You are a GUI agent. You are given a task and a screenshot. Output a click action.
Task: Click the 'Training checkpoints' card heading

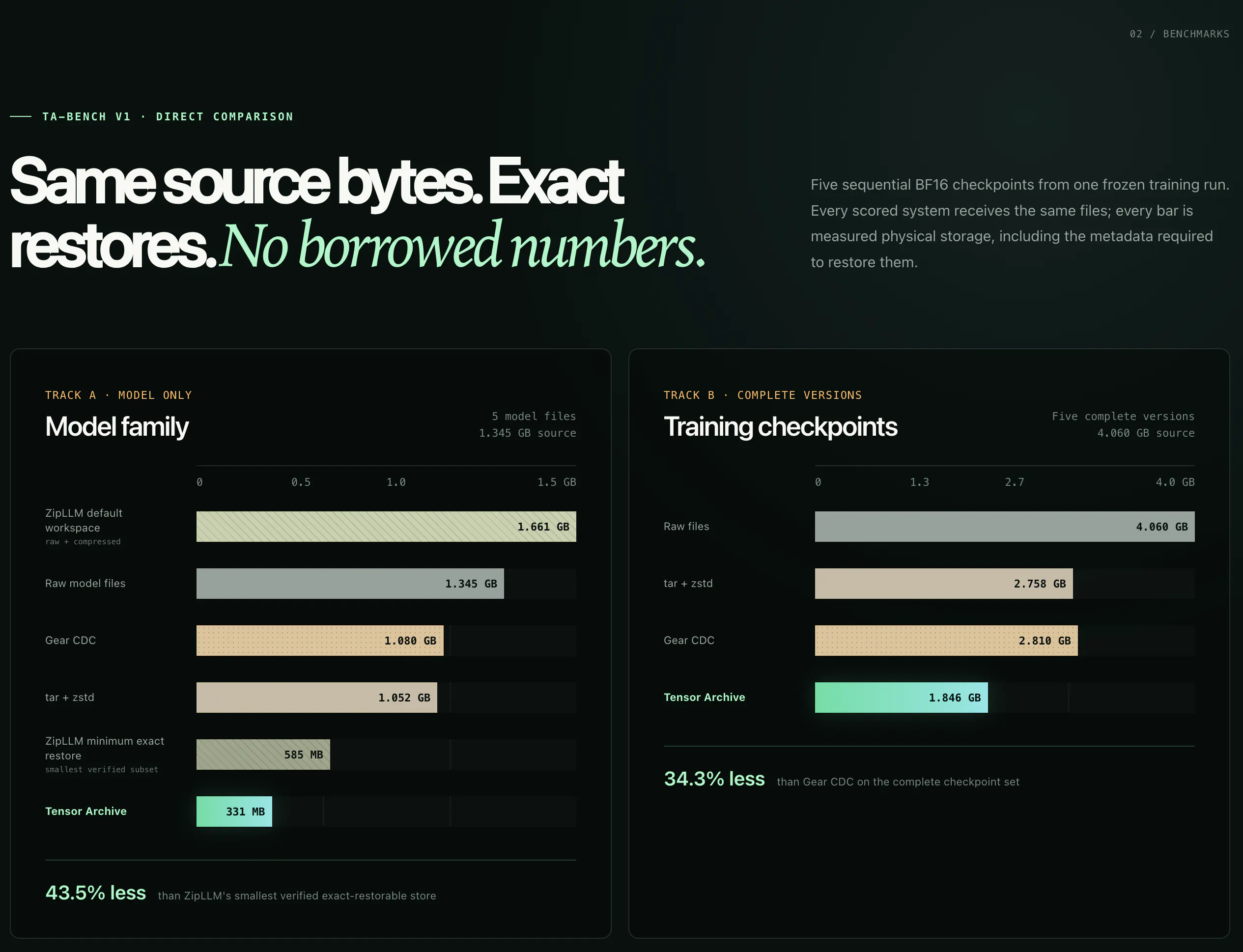pos(781,427)
